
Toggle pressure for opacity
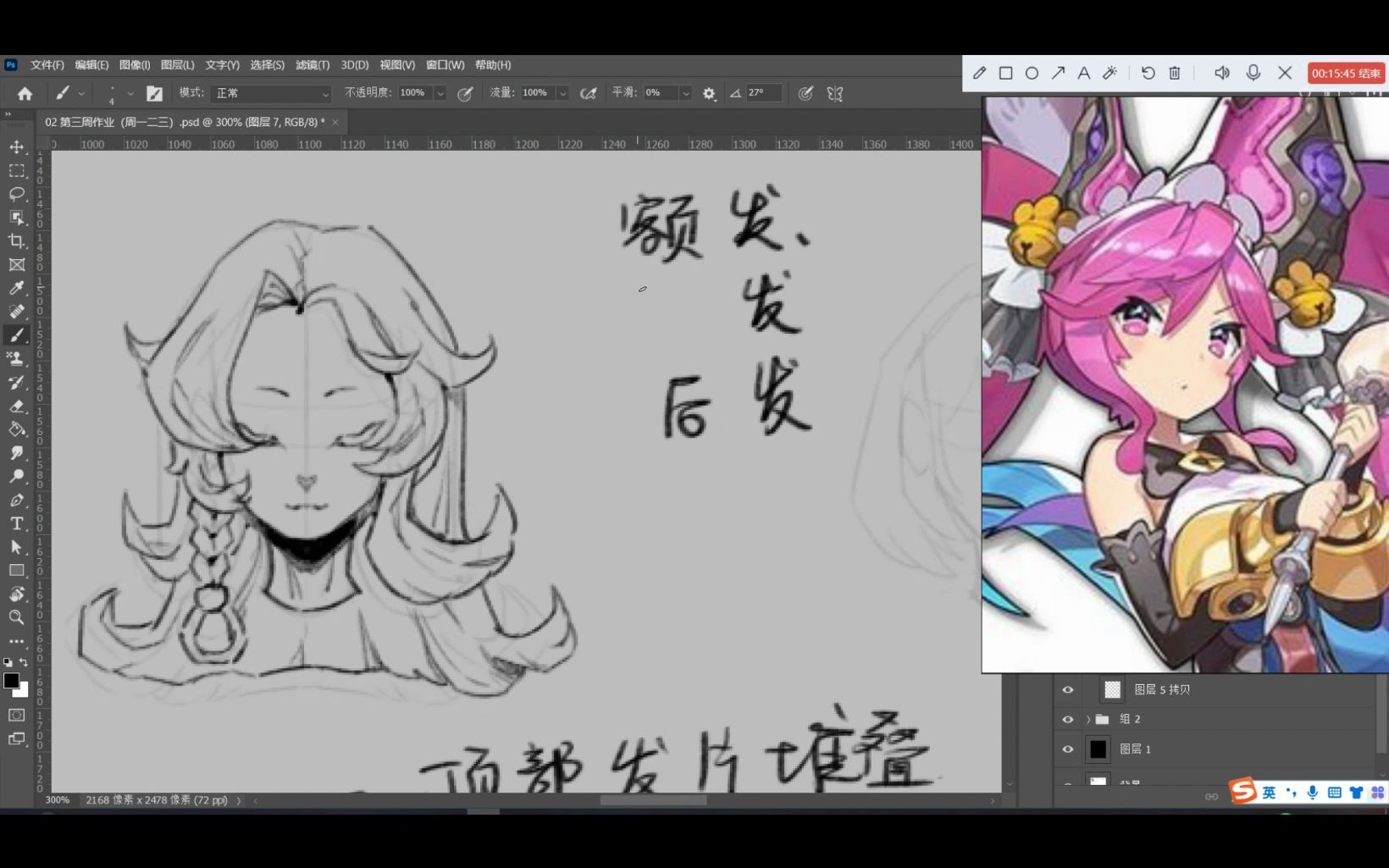465,93
